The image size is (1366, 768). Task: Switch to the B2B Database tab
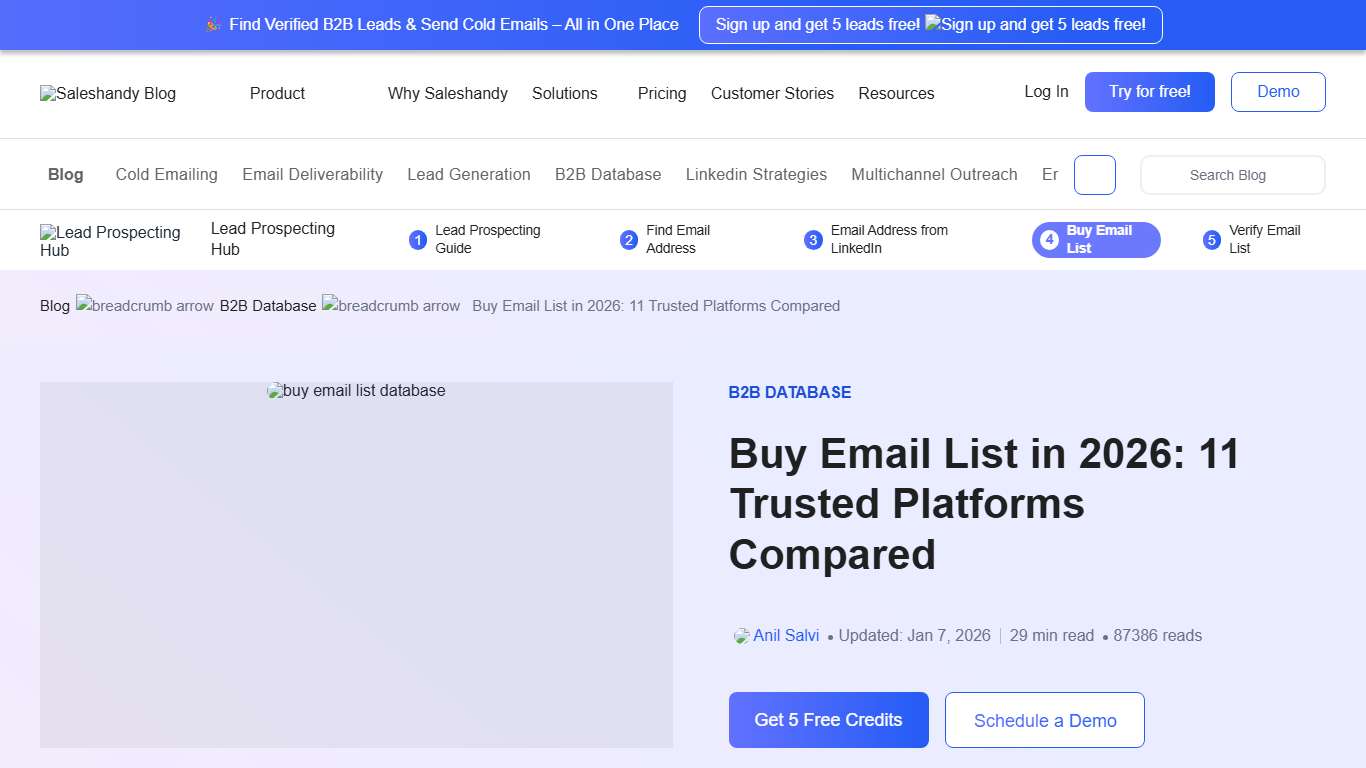tap(608, 174)
